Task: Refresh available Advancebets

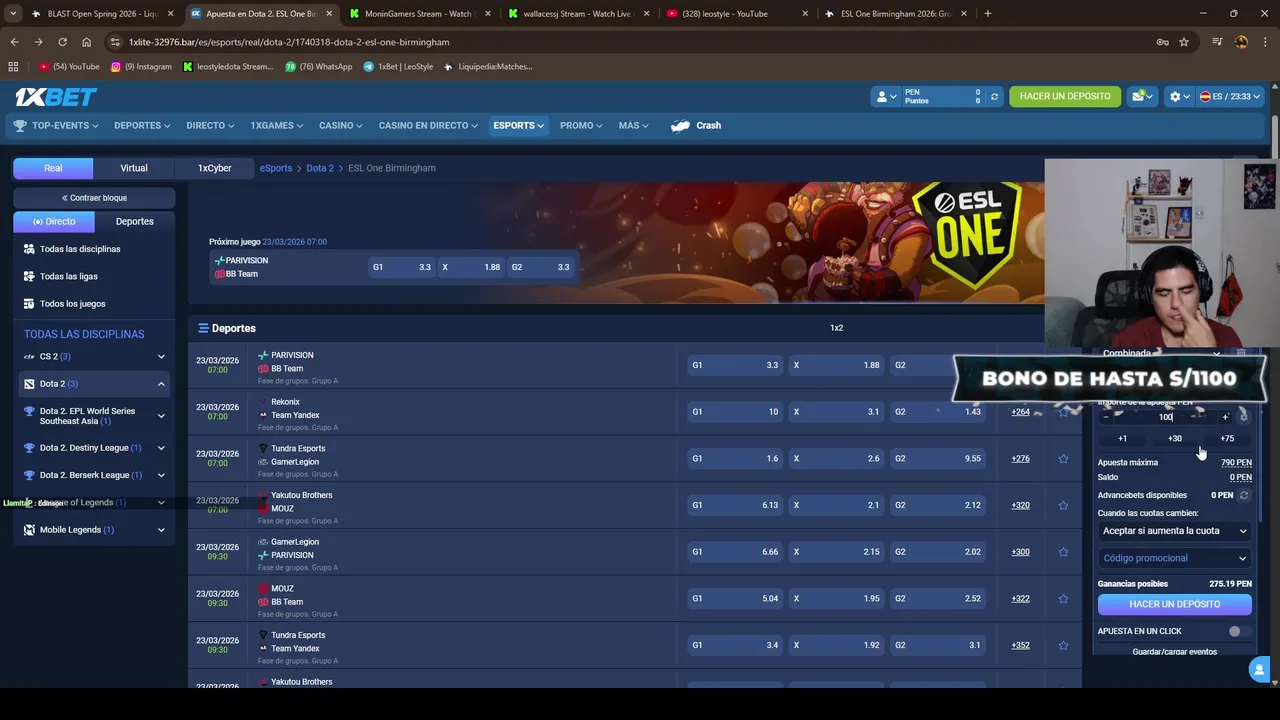Action: [x=1244, y=495]
